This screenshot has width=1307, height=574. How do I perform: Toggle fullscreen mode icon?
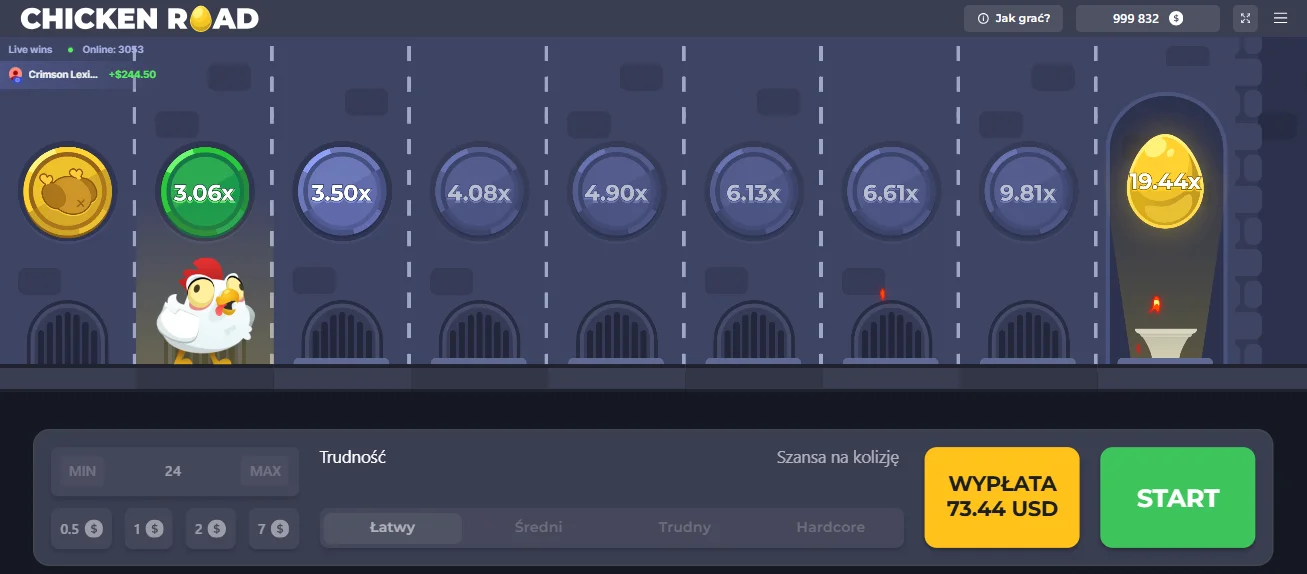pos(1245,18)
